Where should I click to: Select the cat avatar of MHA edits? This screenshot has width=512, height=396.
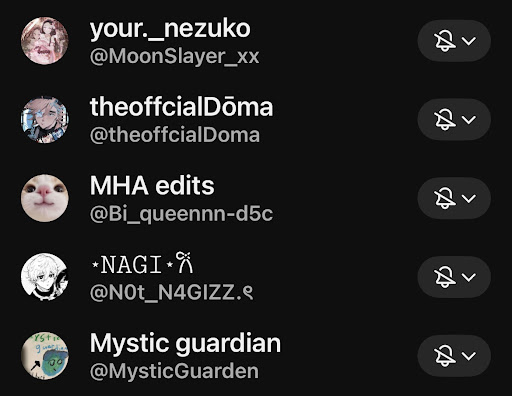(x=45, y=198)
